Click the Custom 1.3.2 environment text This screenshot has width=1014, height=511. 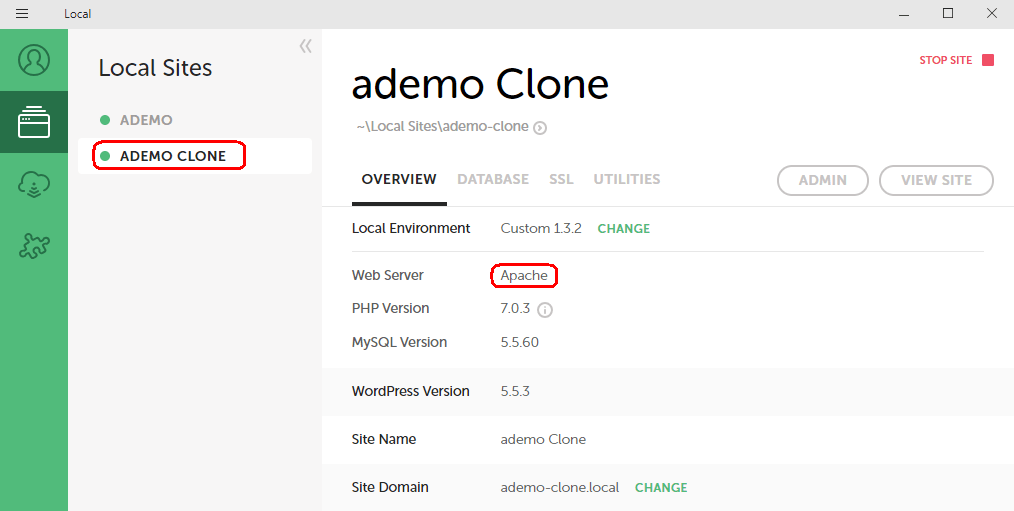pyautogui.click(x=541, y=228)
